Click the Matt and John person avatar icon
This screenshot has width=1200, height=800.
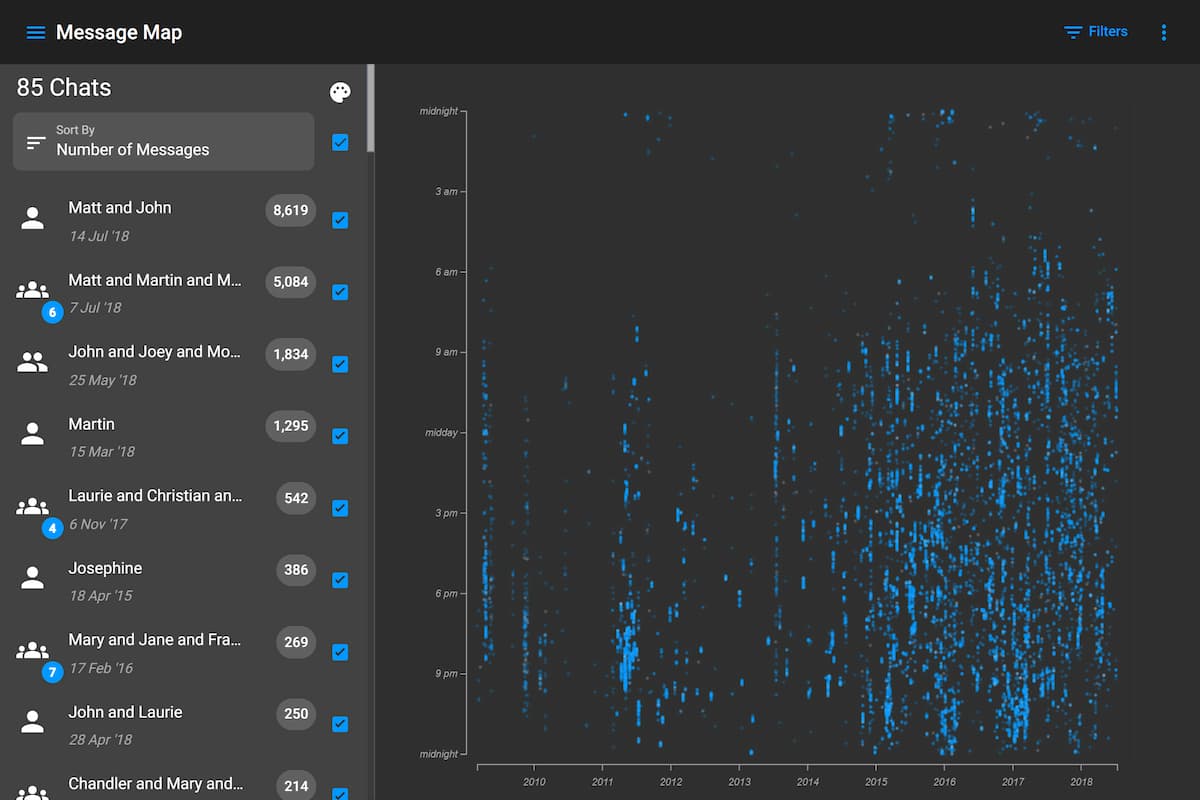(33, 219)
